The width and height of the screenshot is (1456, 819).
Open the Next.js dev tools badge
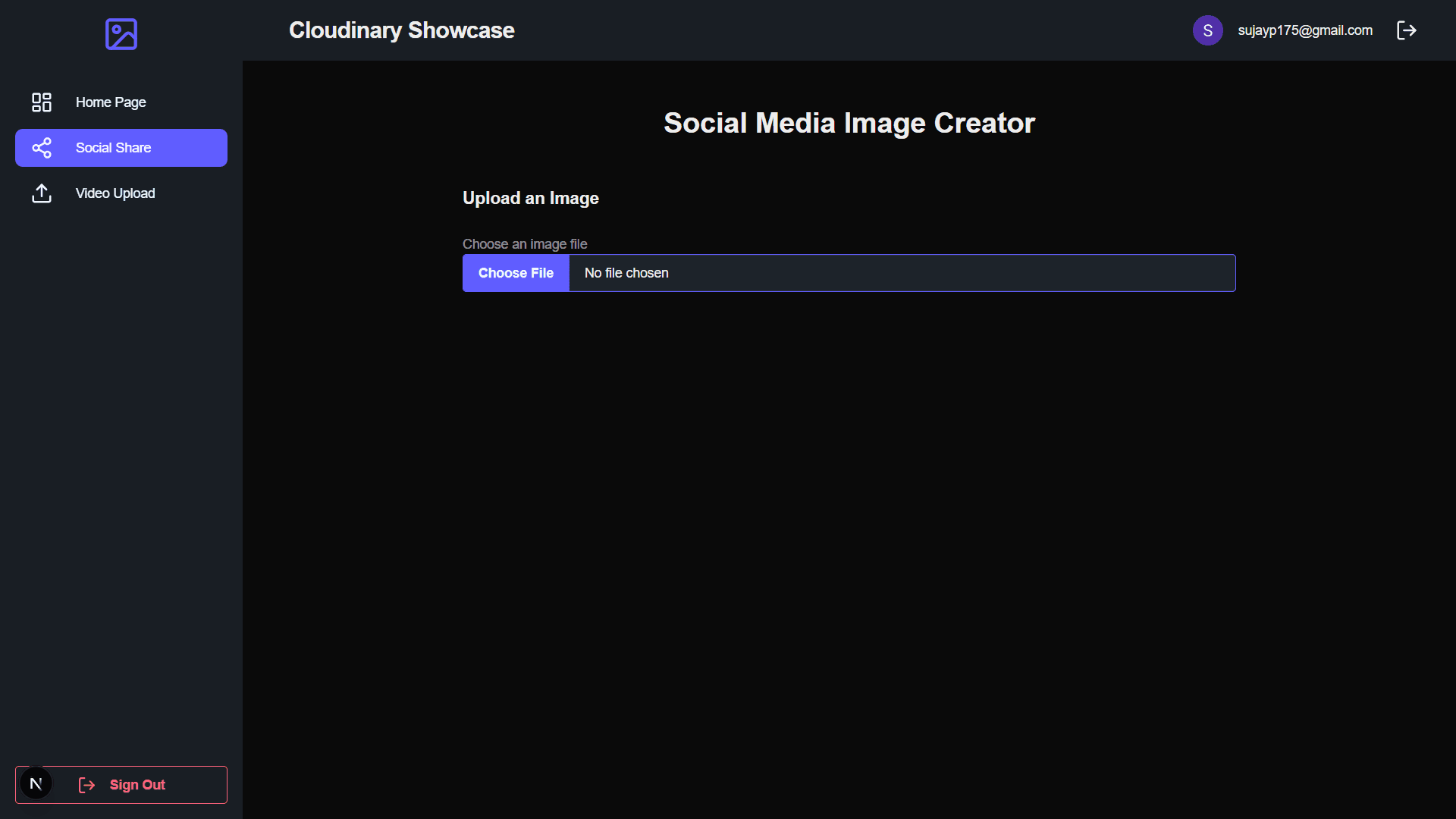pos(36,783)
